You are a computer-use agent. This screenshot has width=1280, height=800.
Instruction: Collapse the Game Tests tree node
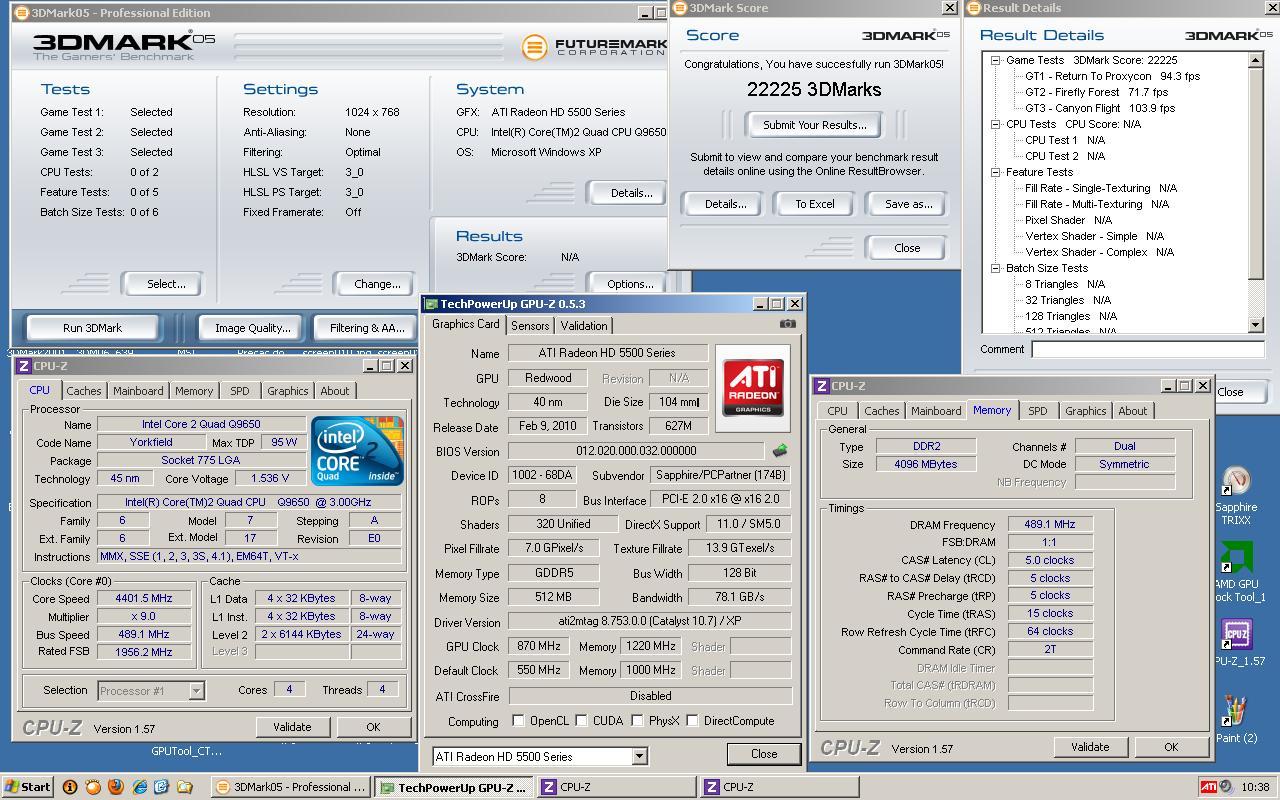996,60
